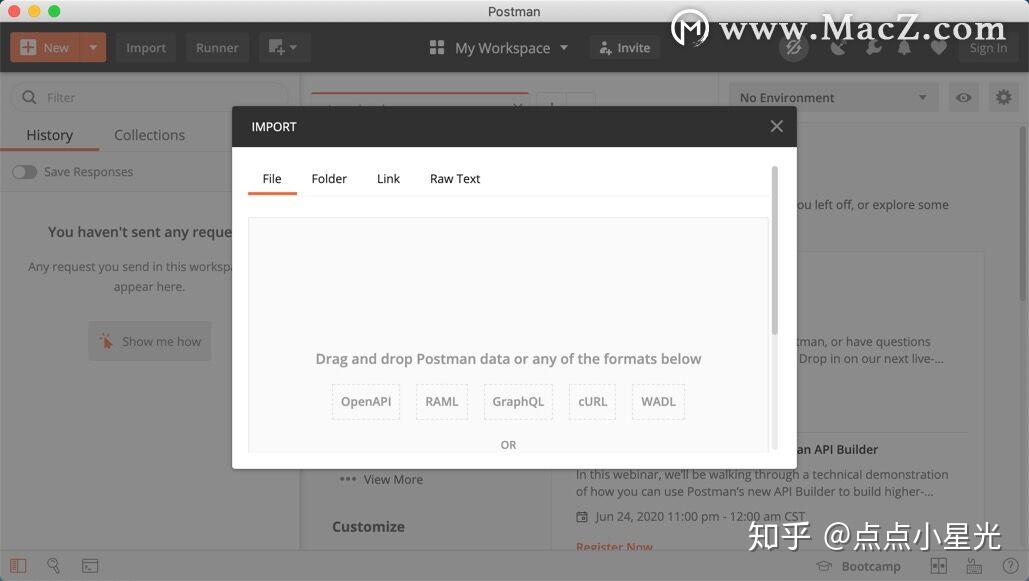The image size is (1029, 581).
Task: Click the sync status icon
Action: pyautogui.click(x=793, y=47)
